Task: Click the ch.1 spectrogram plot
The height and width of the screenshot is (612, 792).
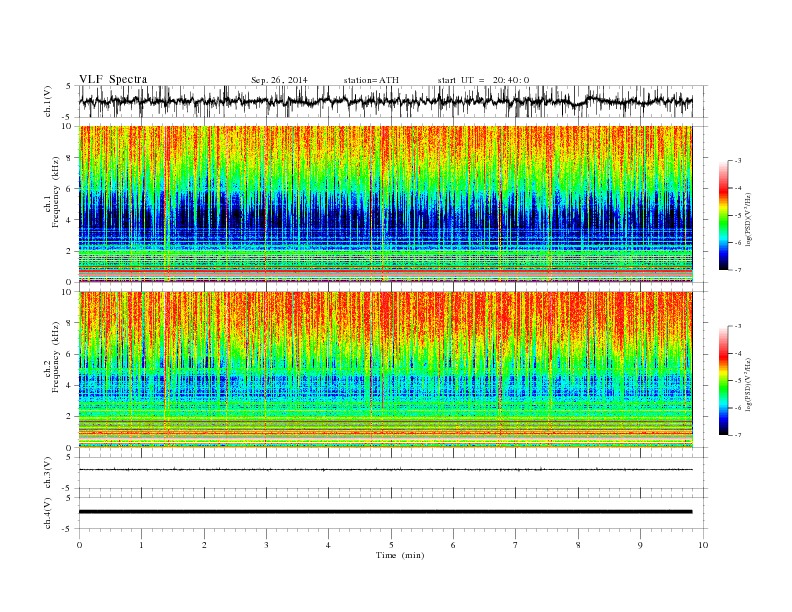Action: 385,204
